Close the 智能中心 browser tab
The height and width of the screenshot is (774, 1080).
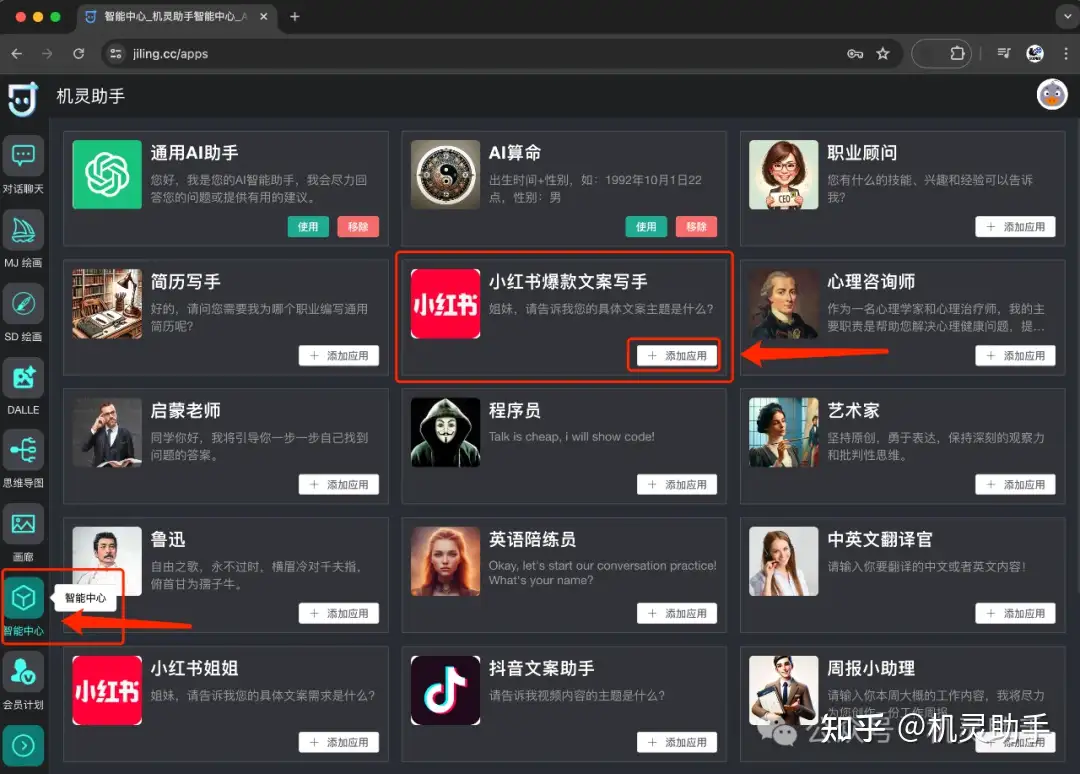(263, 17)
